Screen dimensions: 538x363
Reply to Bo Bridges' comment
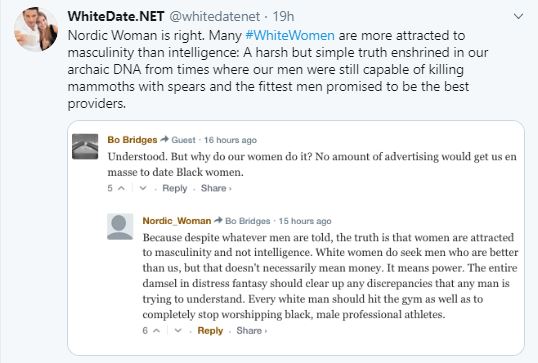(x=175, y=188)
